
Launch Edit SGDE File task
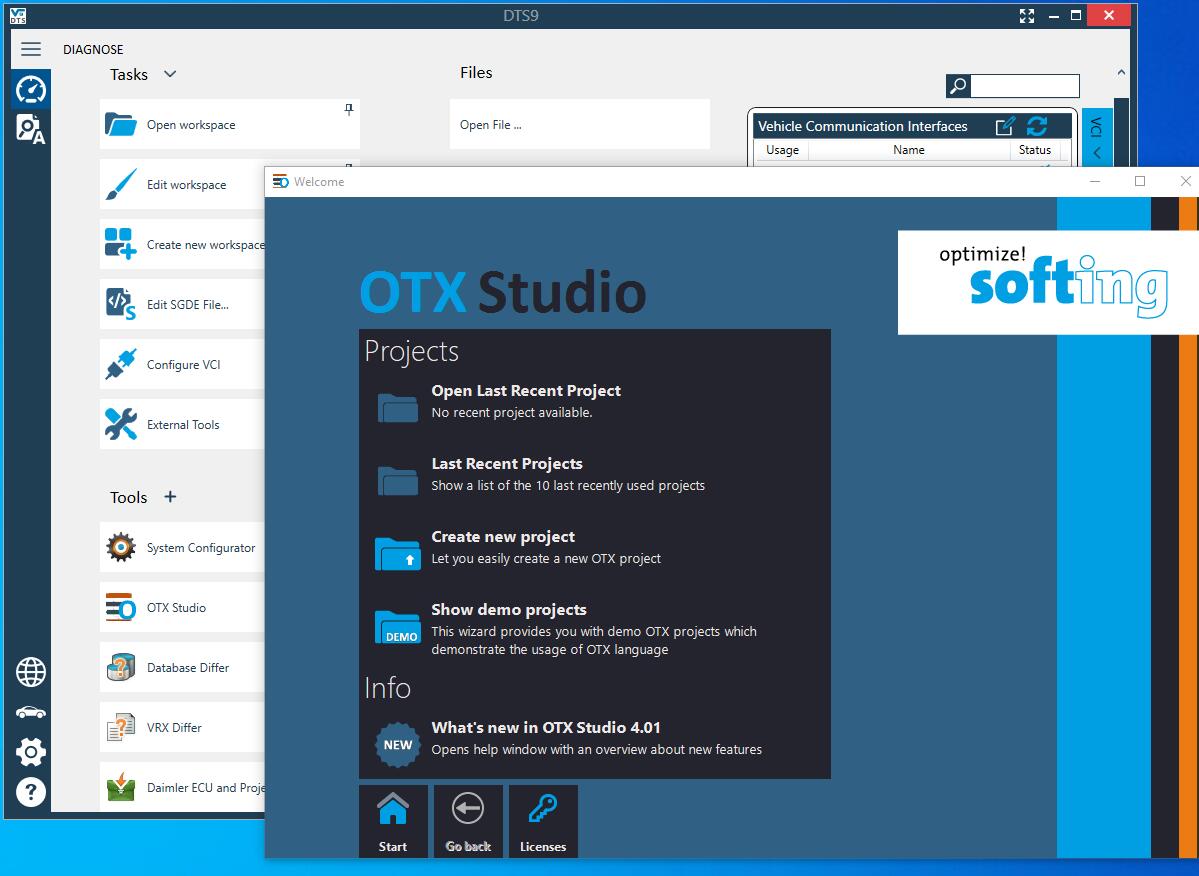pyautogui.click(x=183, y=304)
